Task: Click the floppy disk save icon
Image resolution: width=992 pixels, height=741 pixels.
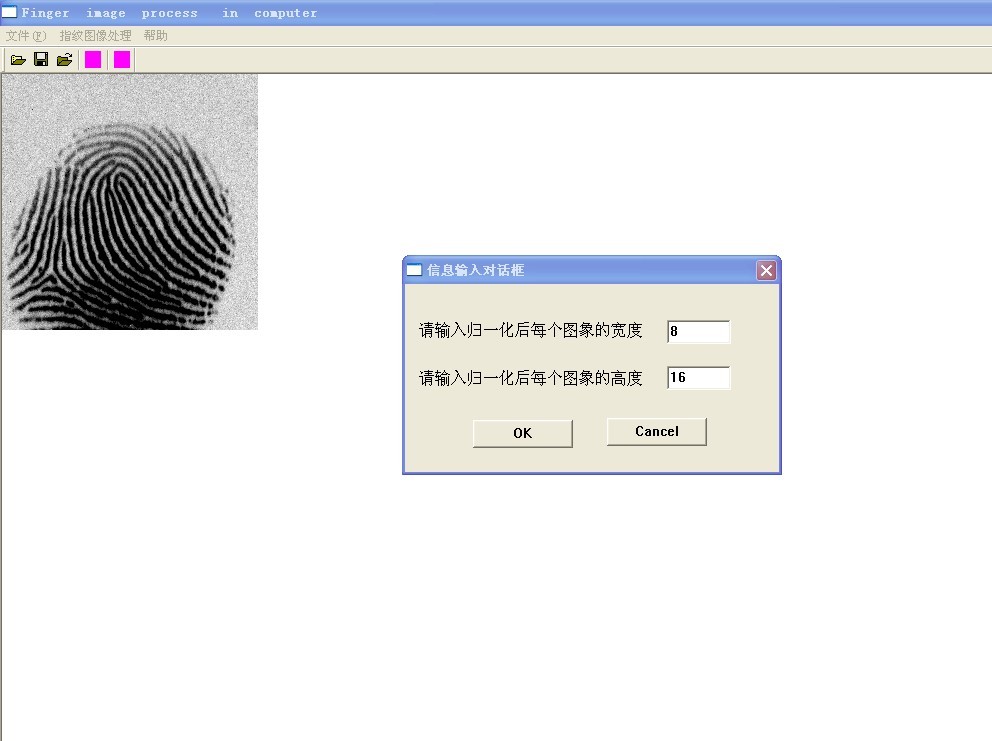Action: tap(41, 60)
